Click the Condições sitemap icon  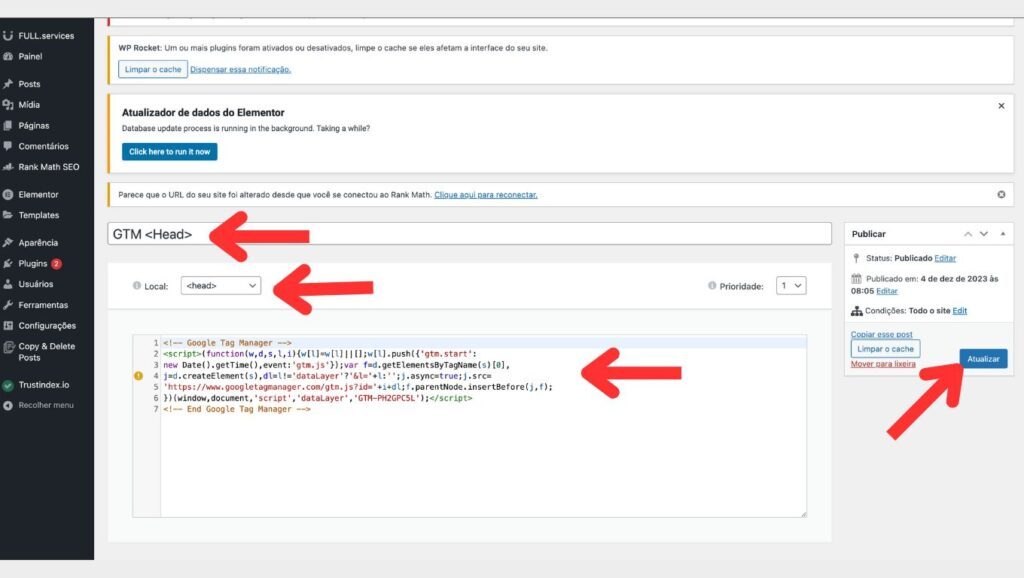(856, 311)
